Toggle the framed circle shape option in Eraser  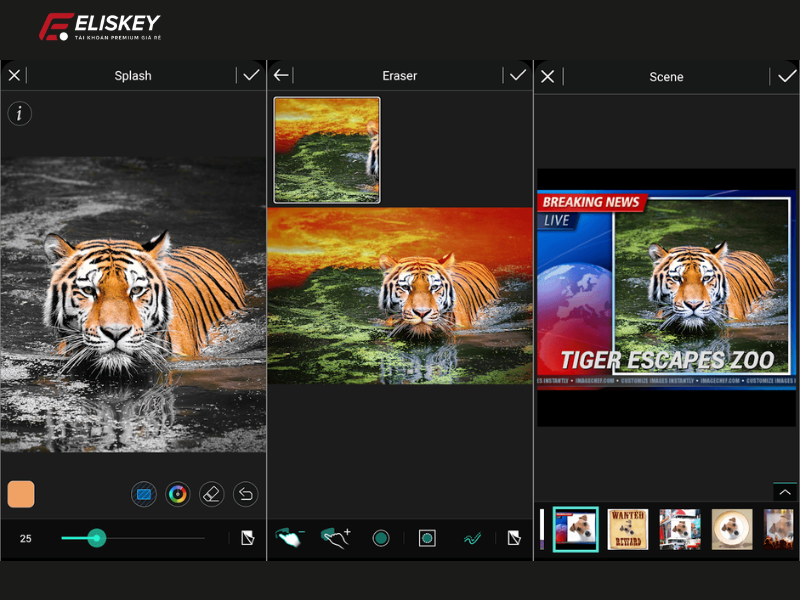pos(426,537)
